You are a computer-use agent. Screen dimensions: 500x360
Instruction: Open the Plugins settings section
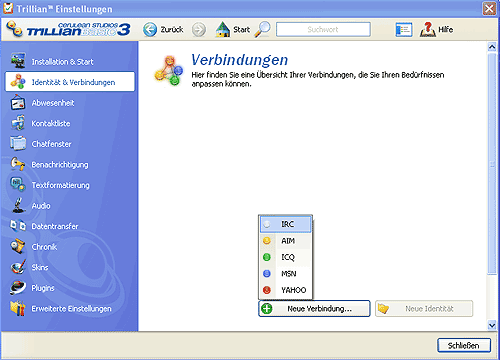coord(70,288)
